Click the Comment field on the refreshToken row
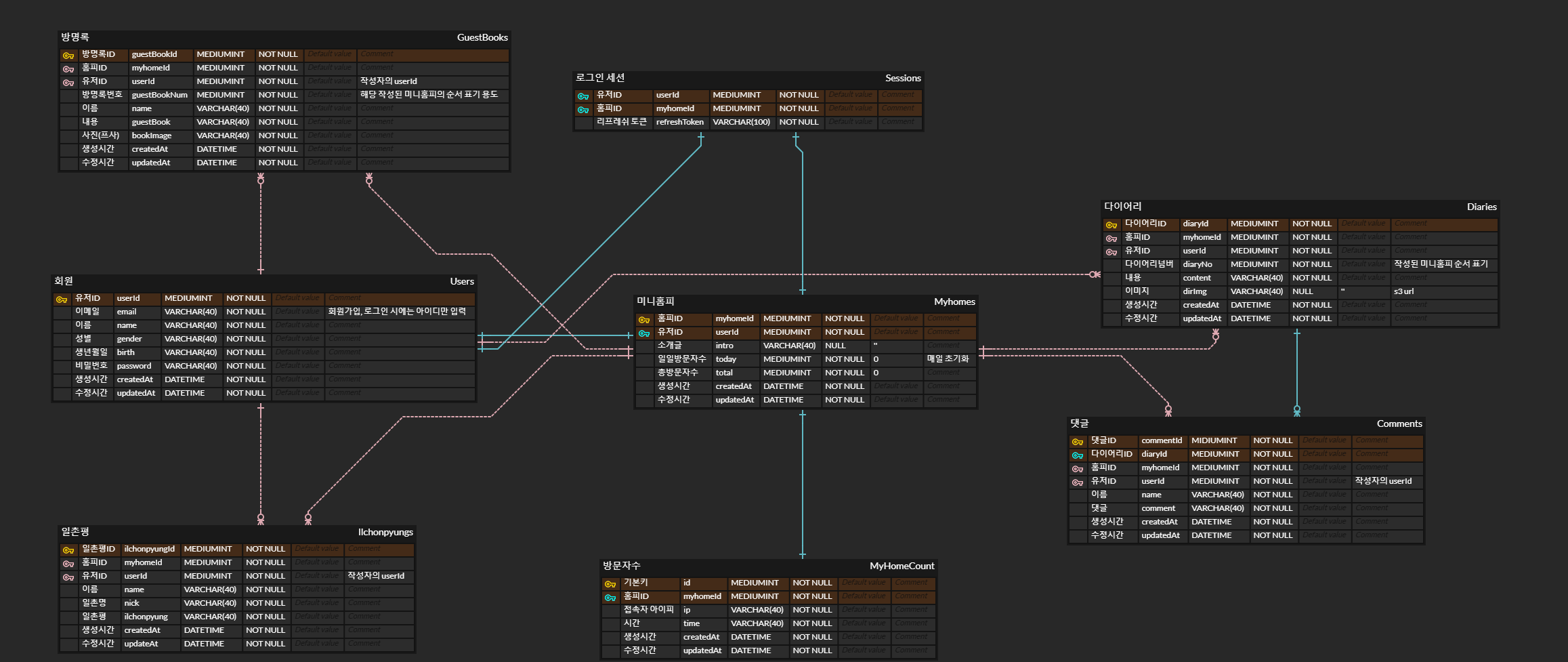The image size is (1568, 662). (x=900, y=122)
